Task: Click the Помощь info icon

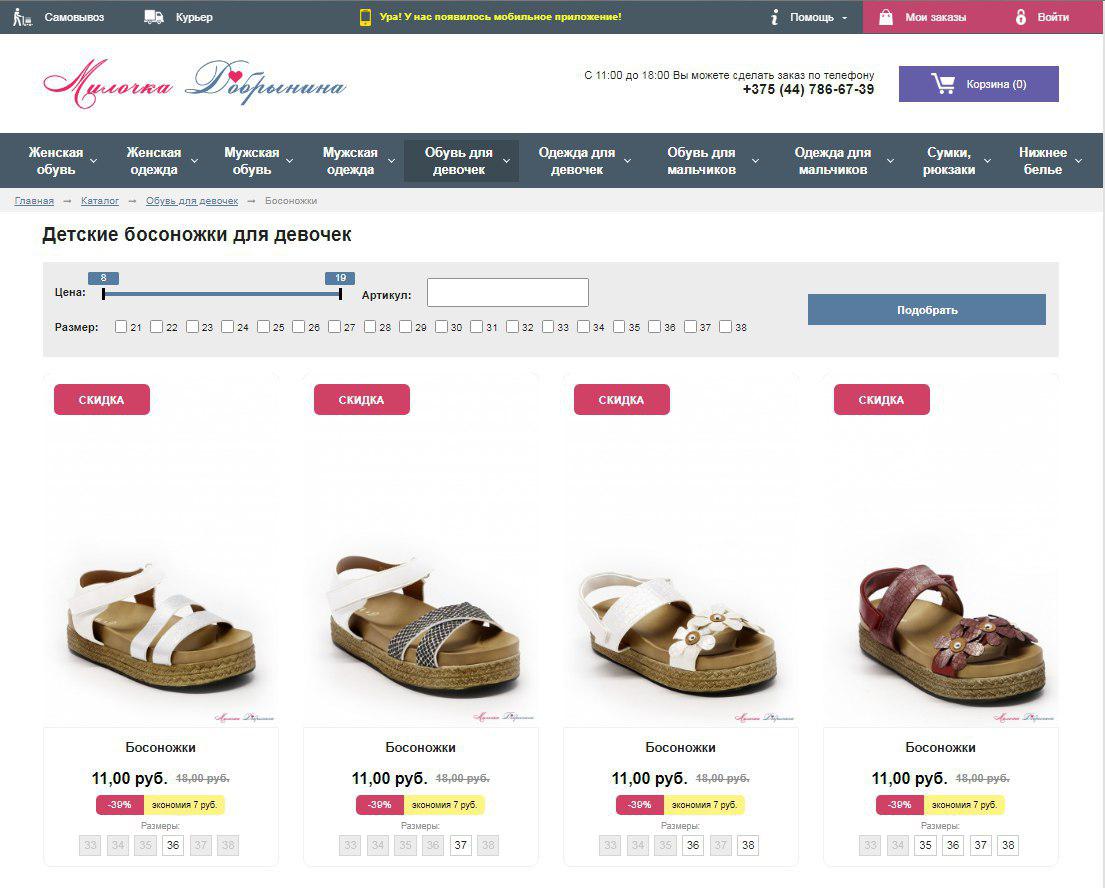Action: tap(774, 17)
